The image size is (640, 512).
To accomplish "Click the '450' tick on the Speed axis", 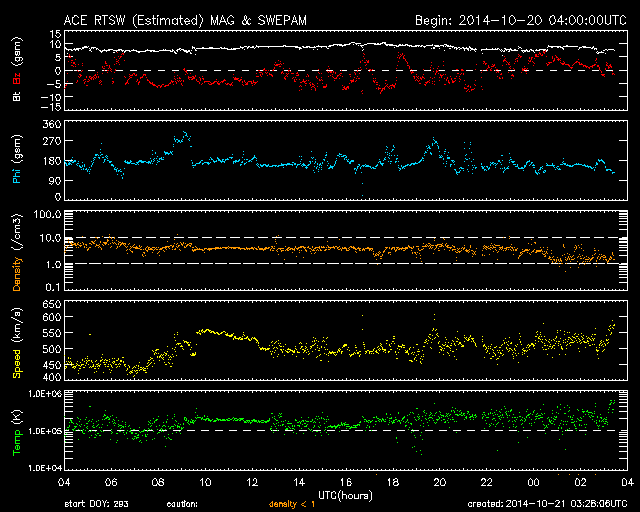I will pyautogui.click(x=52, y=365).
